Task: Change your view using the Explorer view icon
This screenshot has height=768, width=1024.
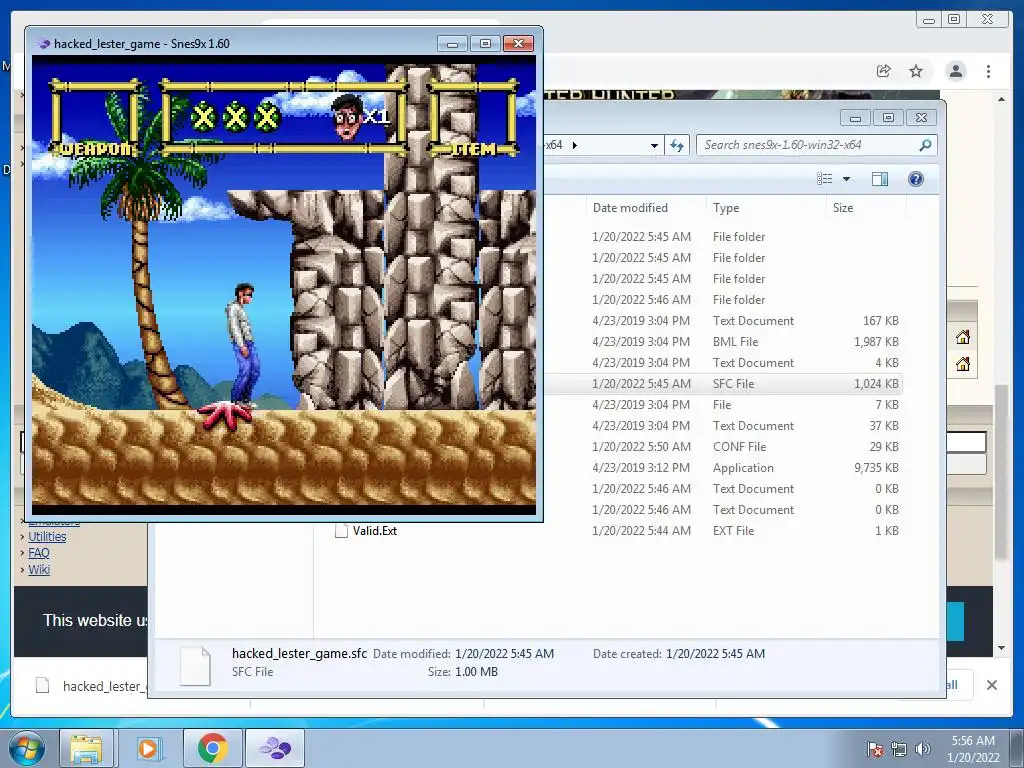Action: click(825, 179)
